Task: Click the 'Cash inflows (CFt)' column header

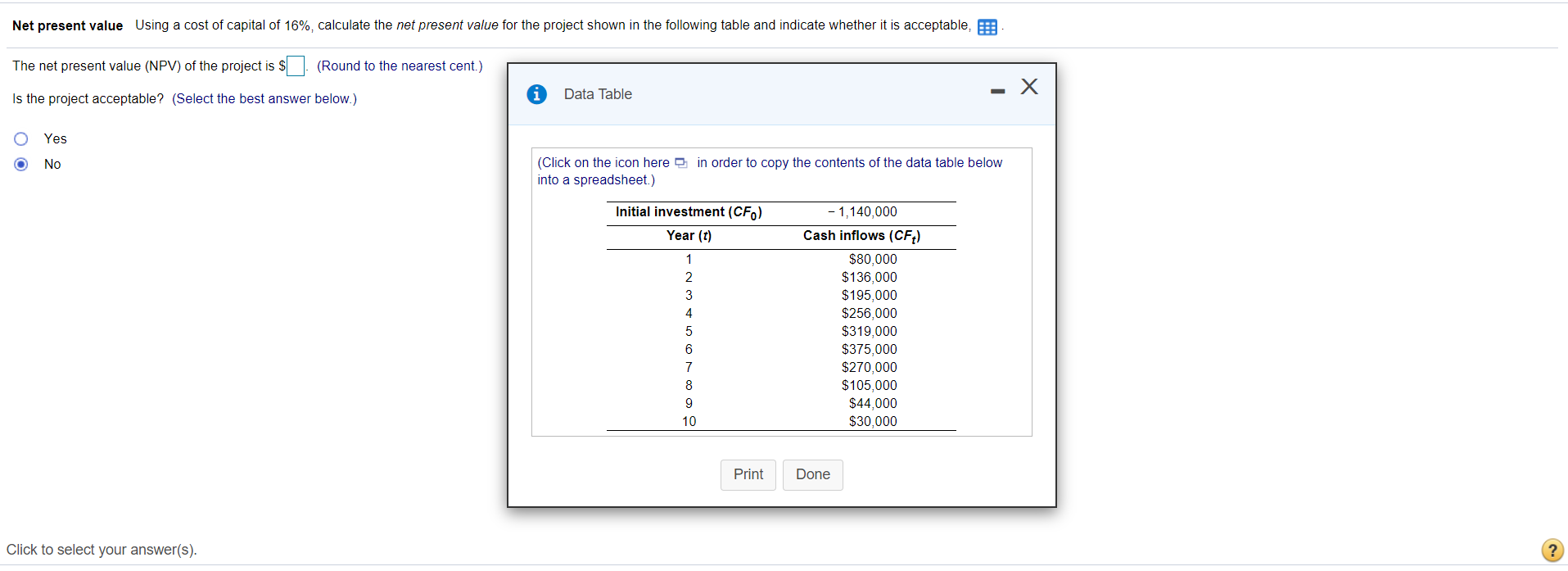Action: [x=862, y=236]
